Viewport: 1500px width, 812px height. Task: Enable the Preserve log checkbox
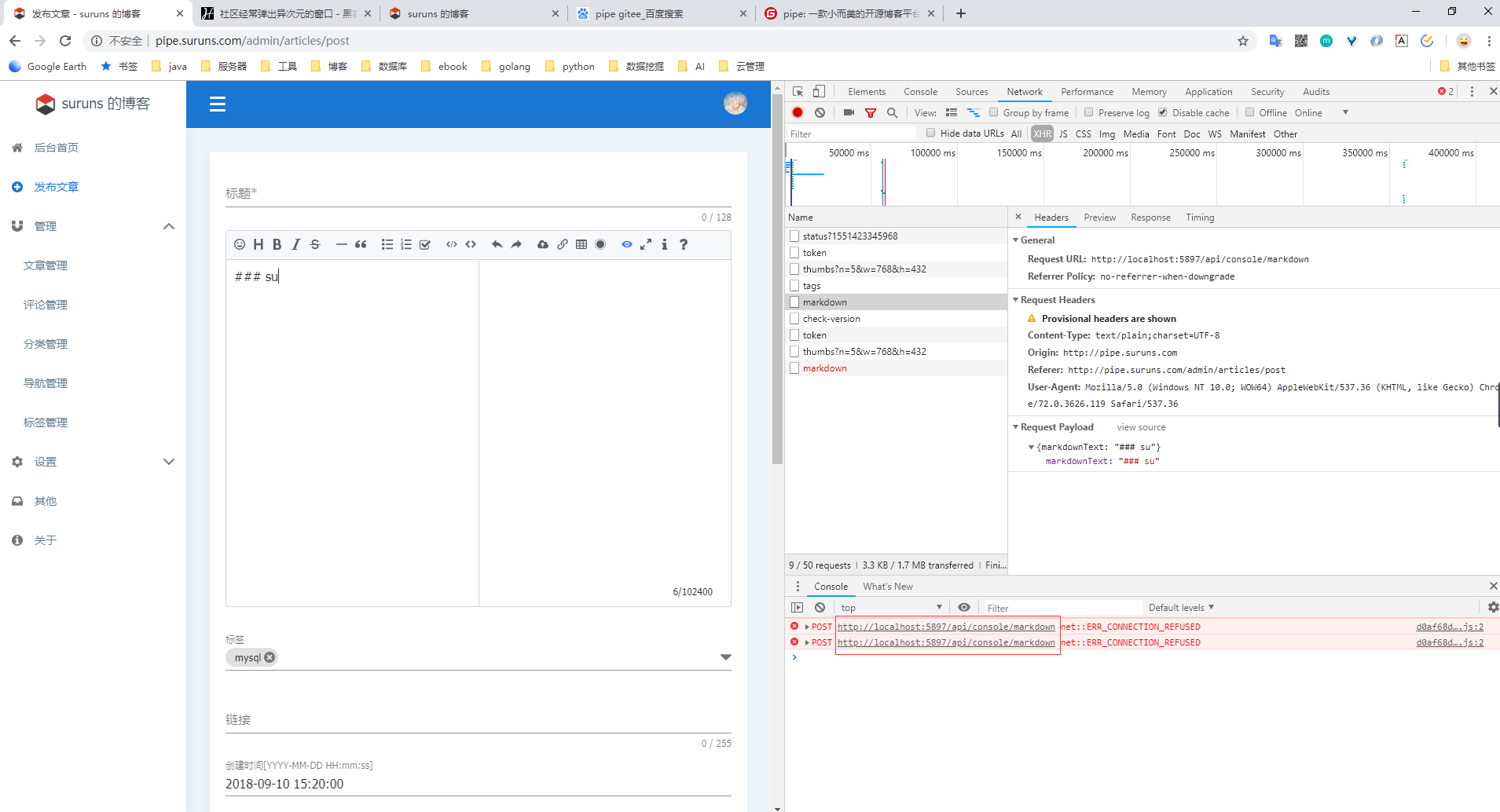pos(1089,112)
